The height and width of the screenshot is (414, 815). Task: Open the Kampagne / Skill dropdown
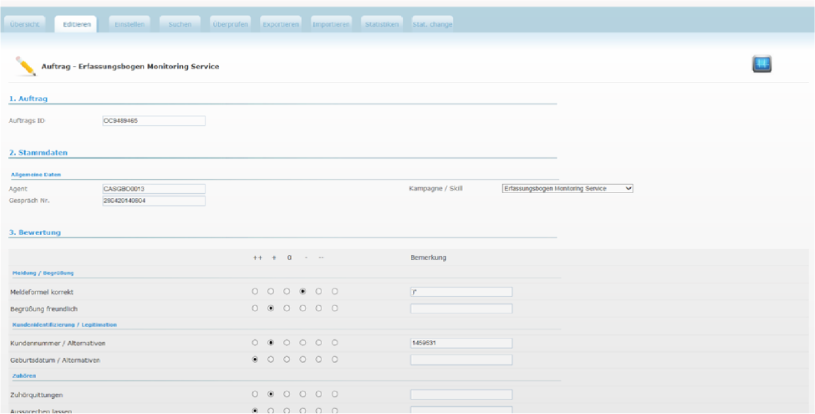tap(566, 188)
